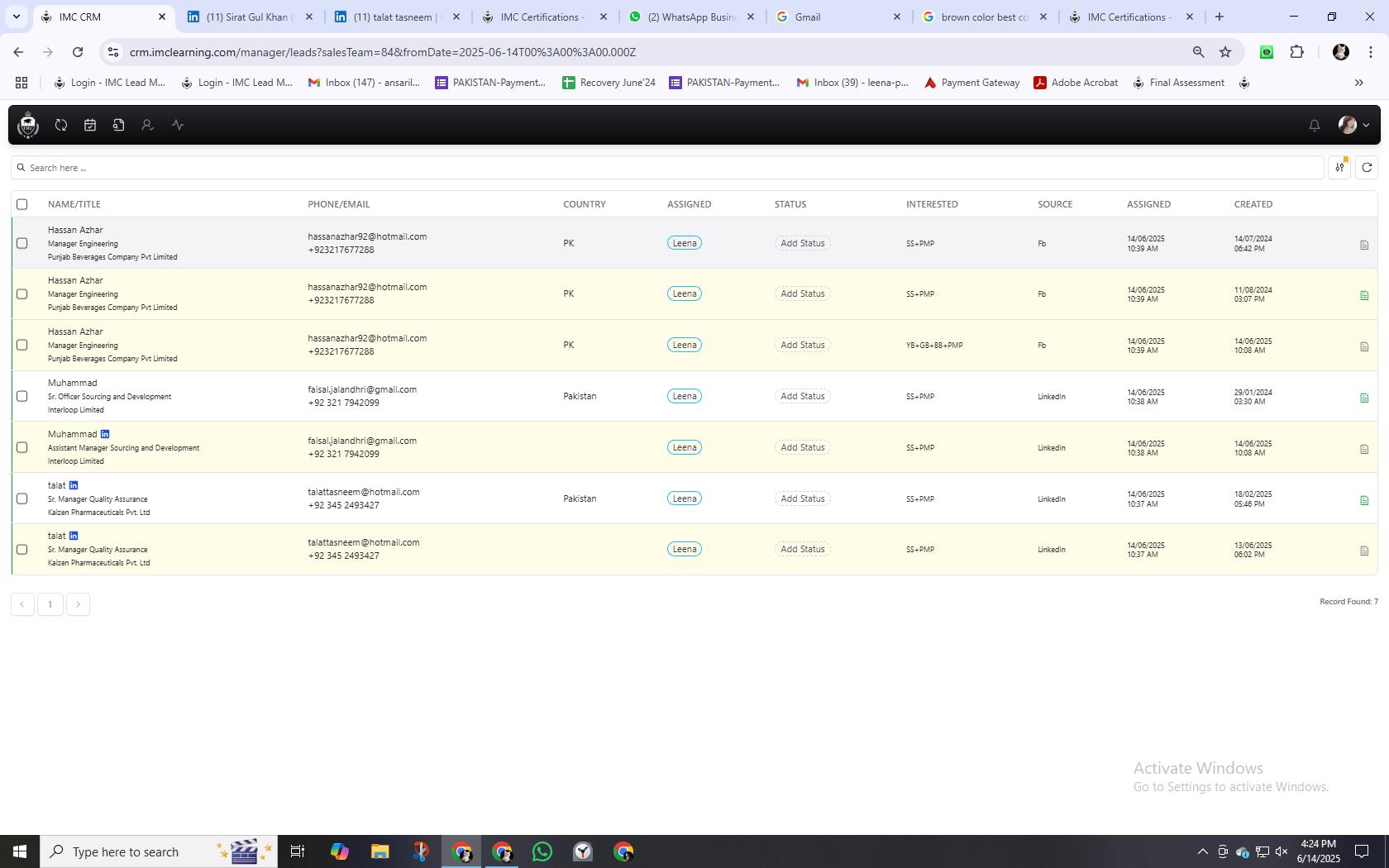
Task: Add Status for Muhammad Sr. Officer row
Action: pos(802,396)
